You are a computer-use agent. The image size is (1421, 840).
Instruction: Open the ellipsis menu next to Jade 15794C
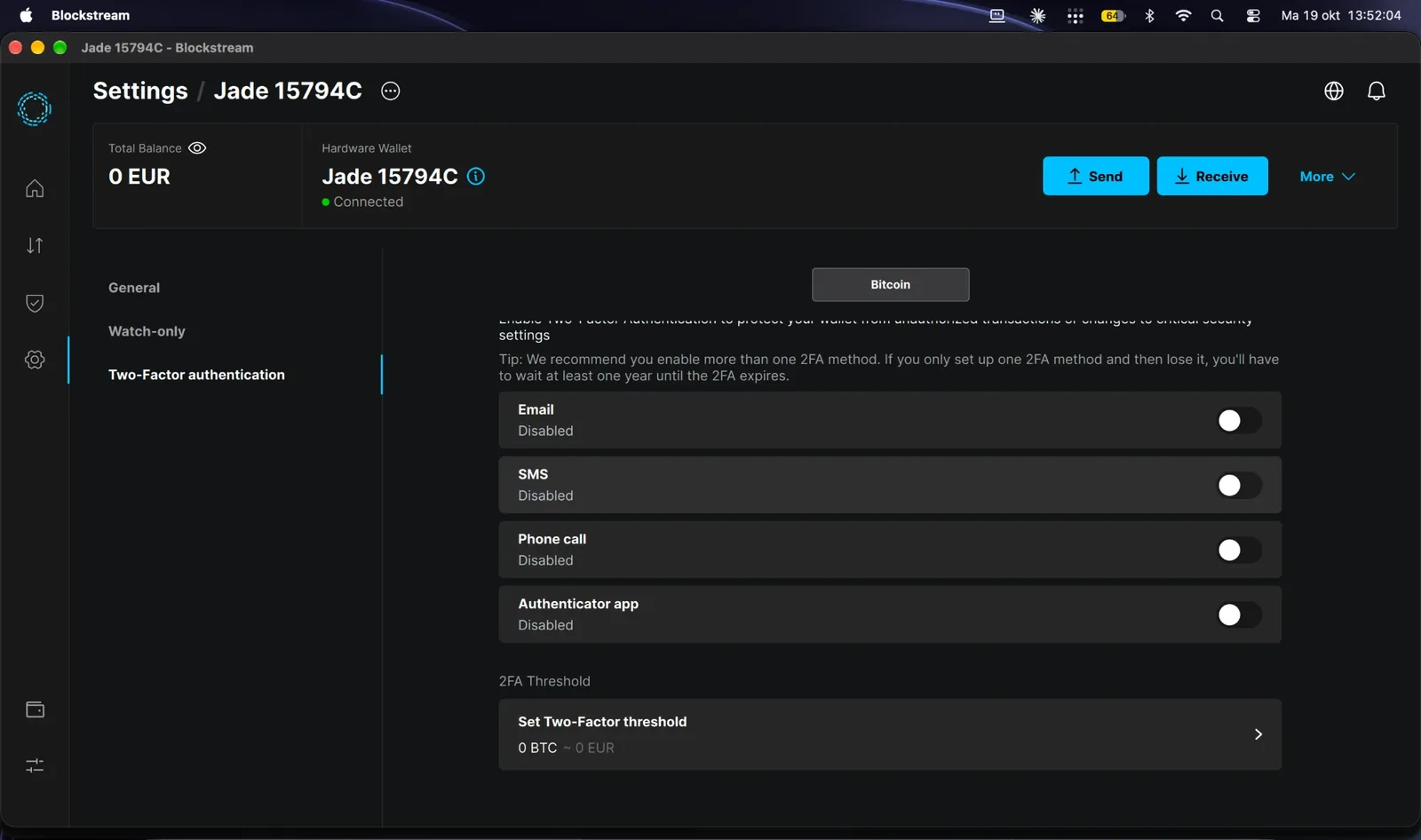(391, 91)
